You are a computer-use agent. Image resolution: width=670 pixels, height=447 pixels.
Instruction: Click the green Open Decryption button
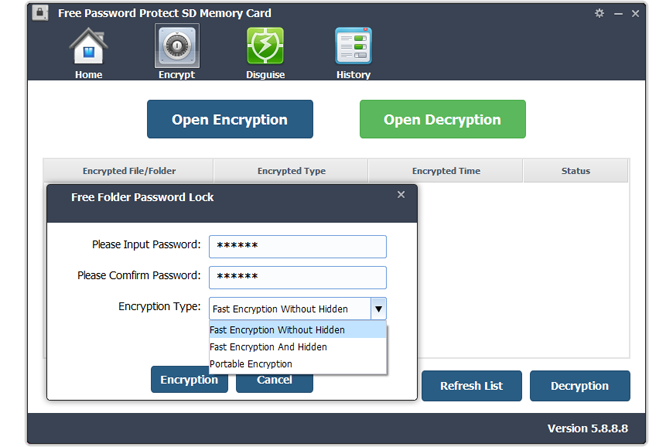(x=443, y=119)
